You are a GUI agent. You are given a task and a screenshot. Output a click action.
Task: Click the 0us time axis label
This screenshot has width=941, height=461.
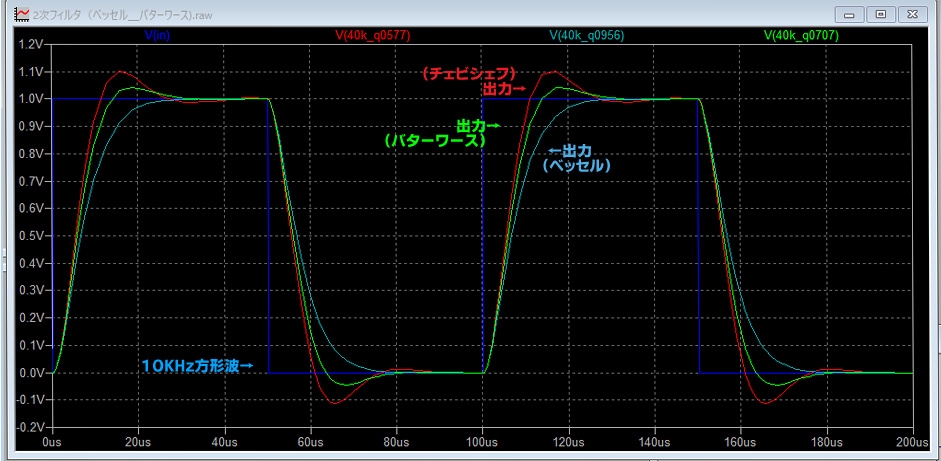click(x=53, y=442)
